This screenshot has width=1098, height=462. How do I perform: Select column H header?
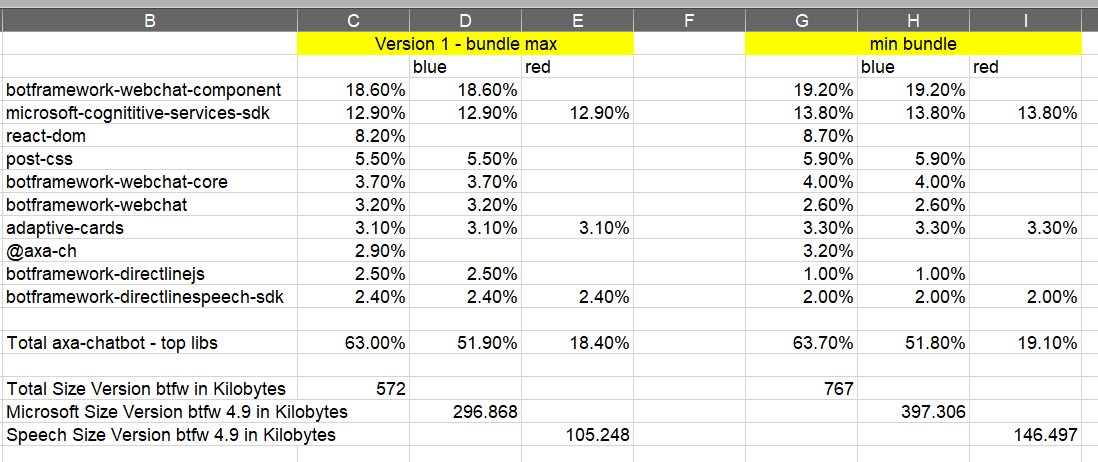(x=914, y=20)
